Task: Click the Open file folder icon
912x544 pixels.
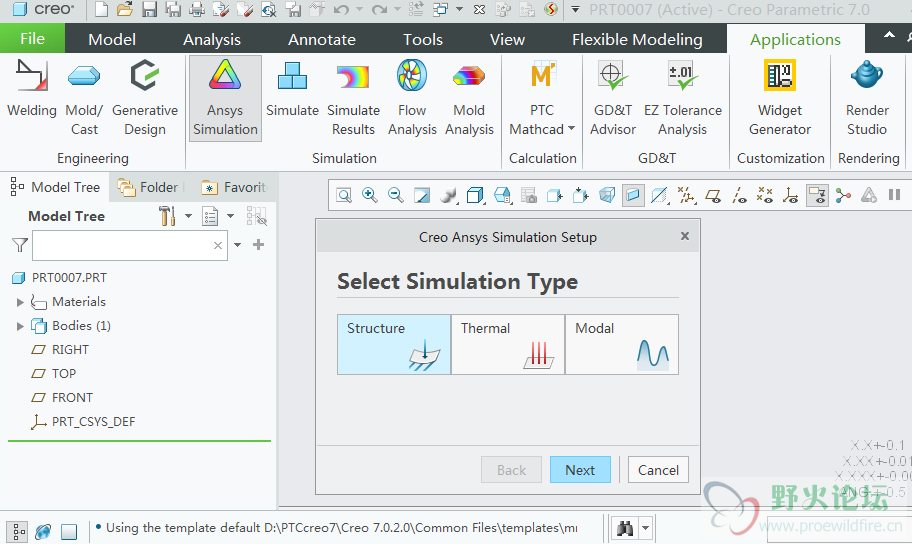Action: (x=124, y=9)
